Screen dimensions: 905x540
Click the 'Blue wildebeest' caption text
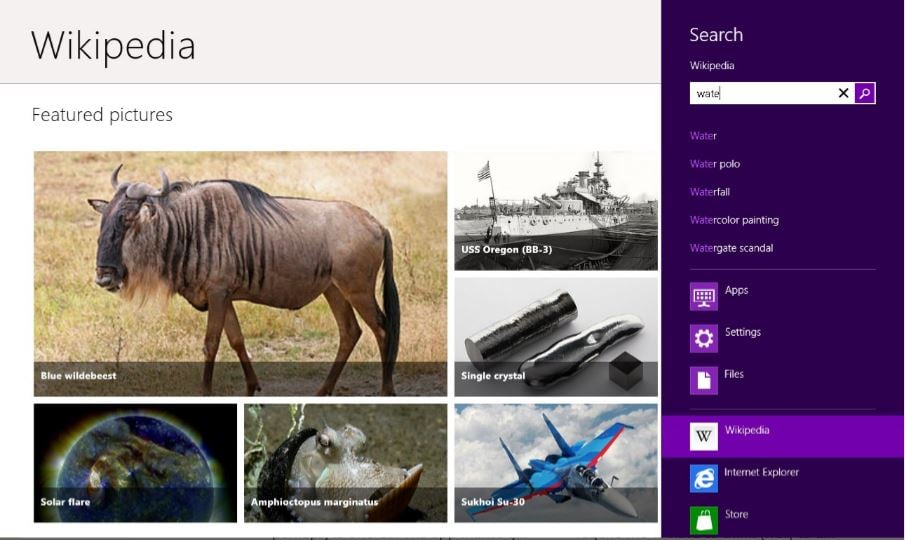[78, 376]
